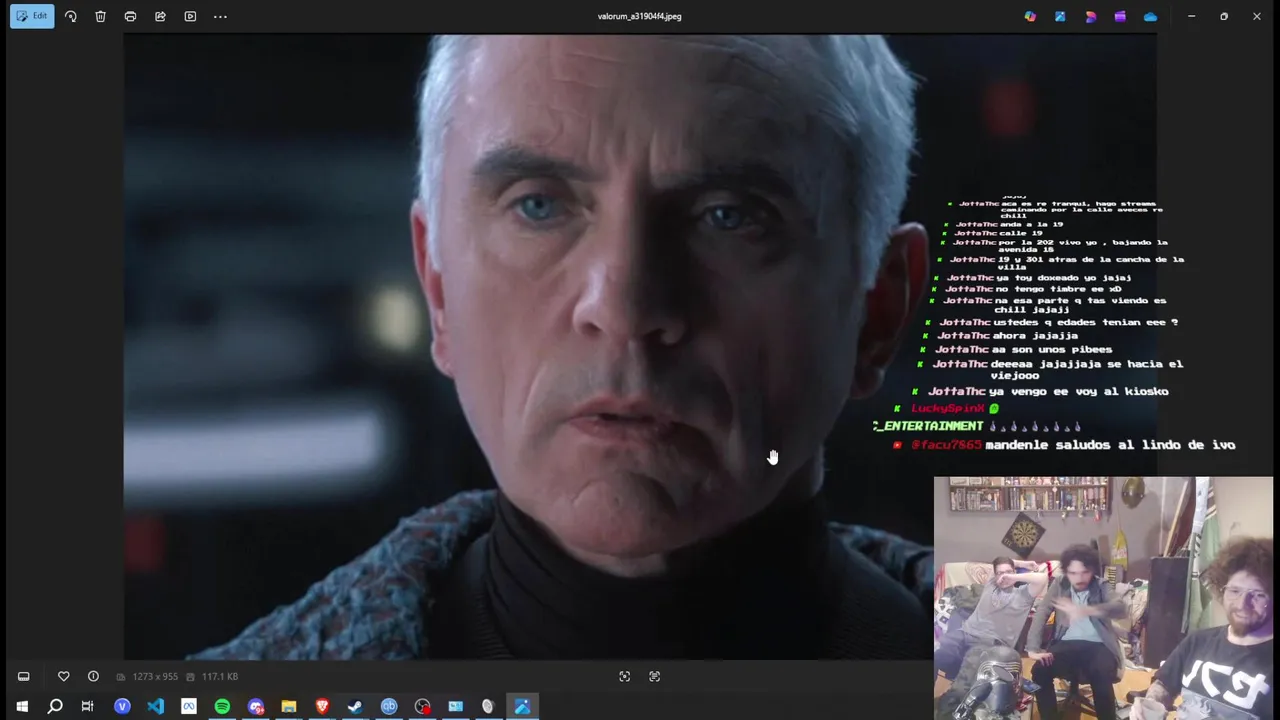Launch Brave browser from taskbar
The height and width of the screenshot is (720, 1280).
[322, 706]
